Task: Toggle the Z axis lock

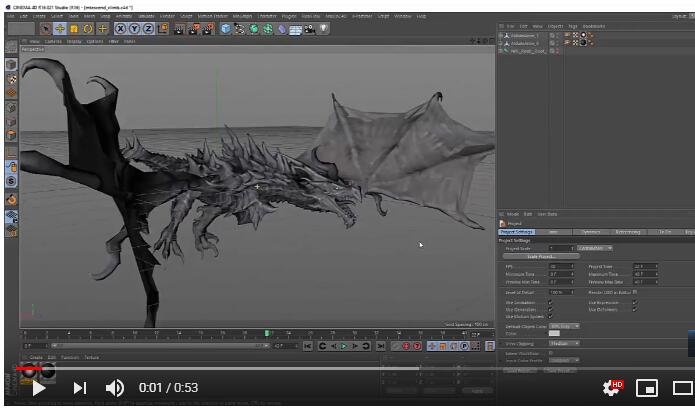Action: (148, 29)
